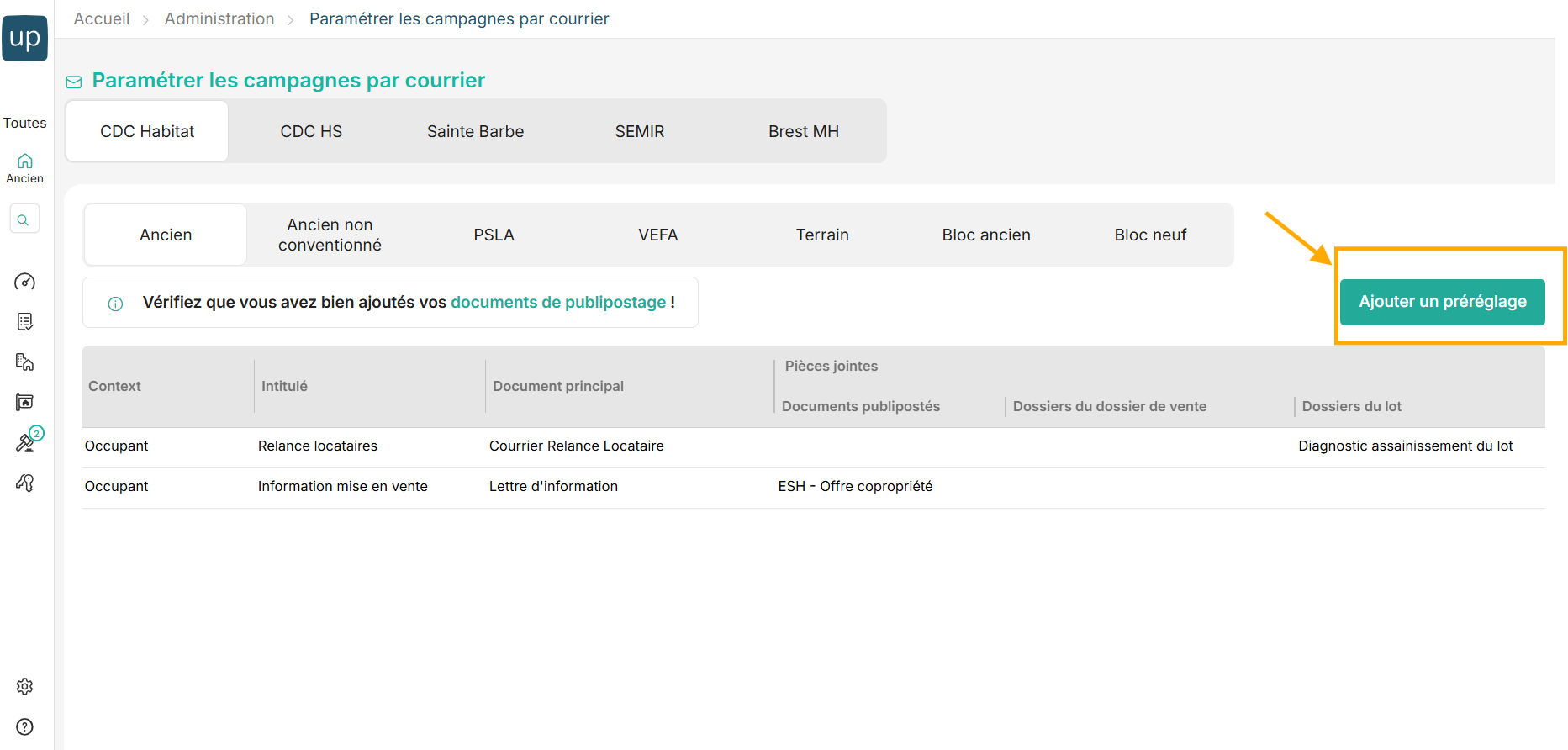
Task: Open the Brest MH tab
Action: click(x=803, y=131)
